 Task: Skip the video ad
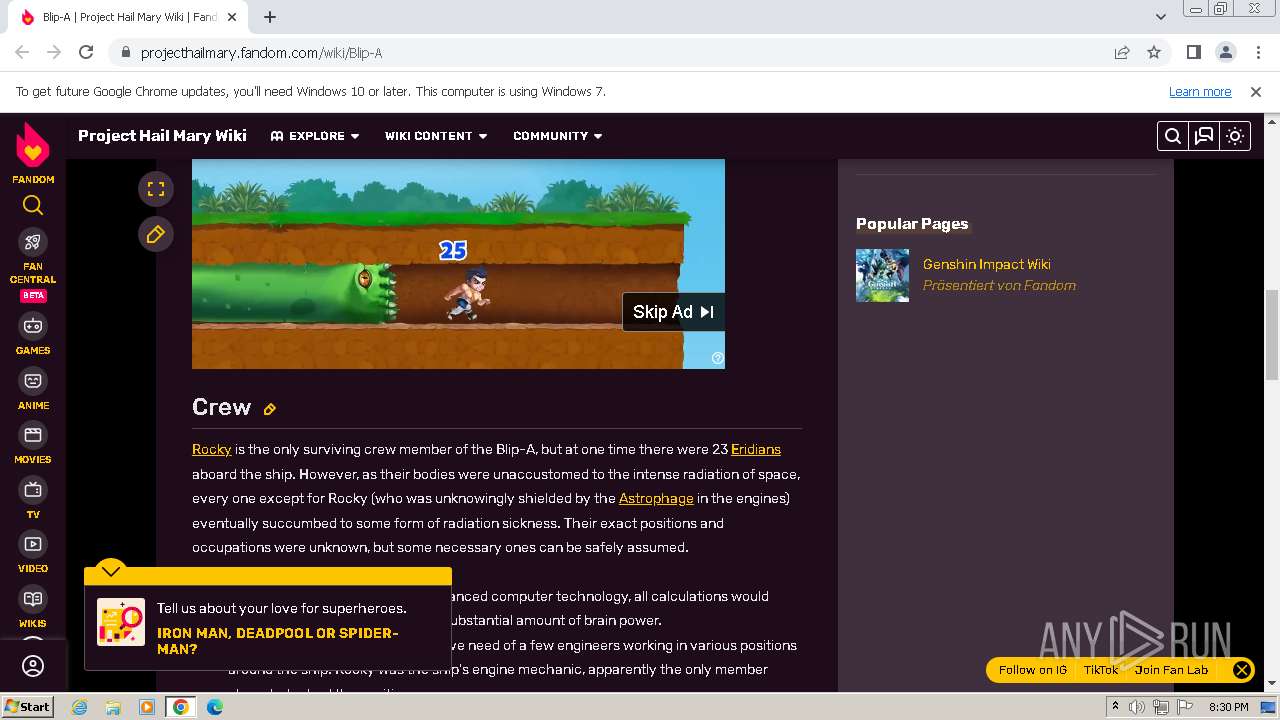click(x=673, y=312)
